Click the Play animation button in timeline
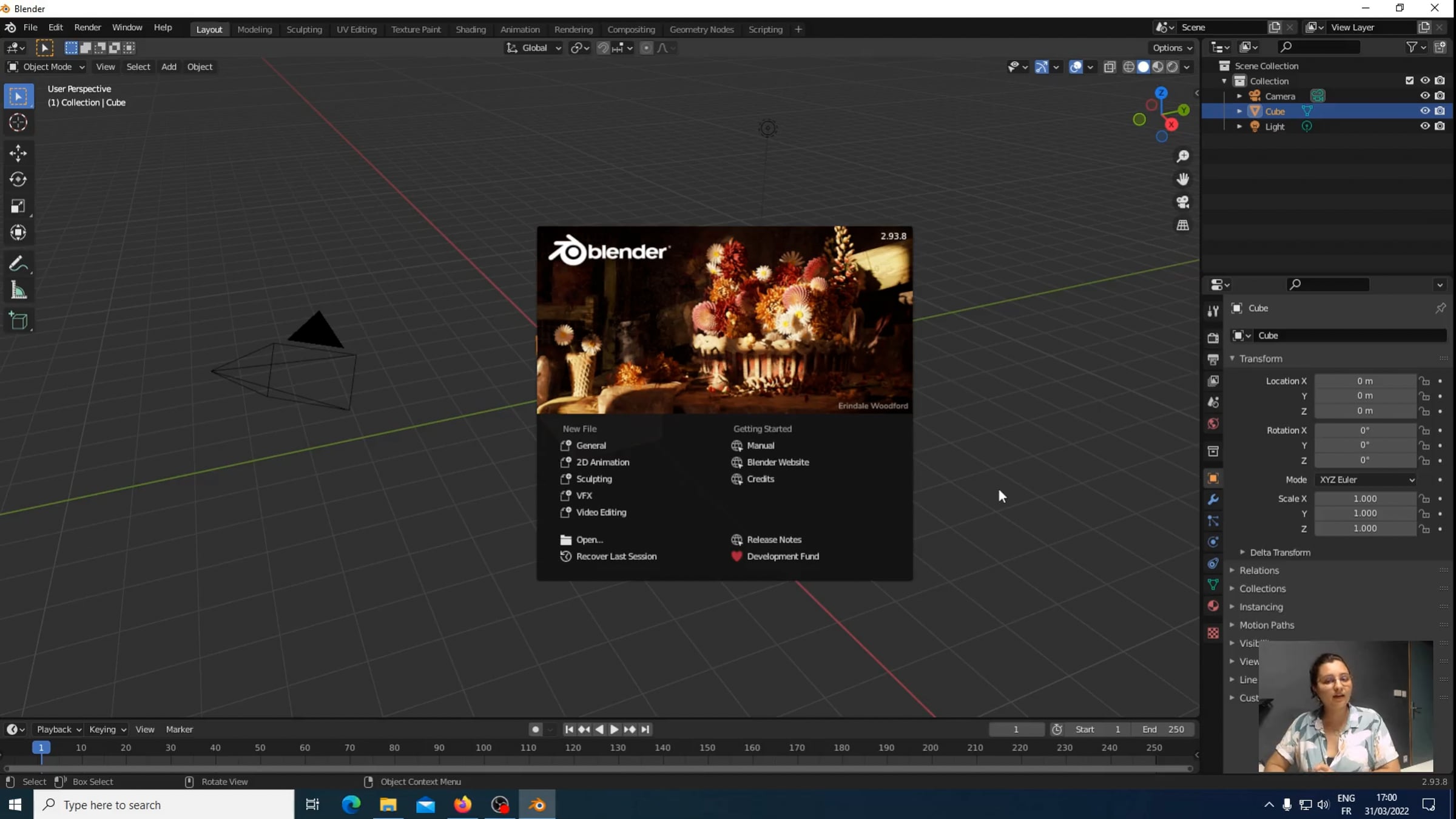1456x819 pixels. pyautogui.click(x=614, y=729)
